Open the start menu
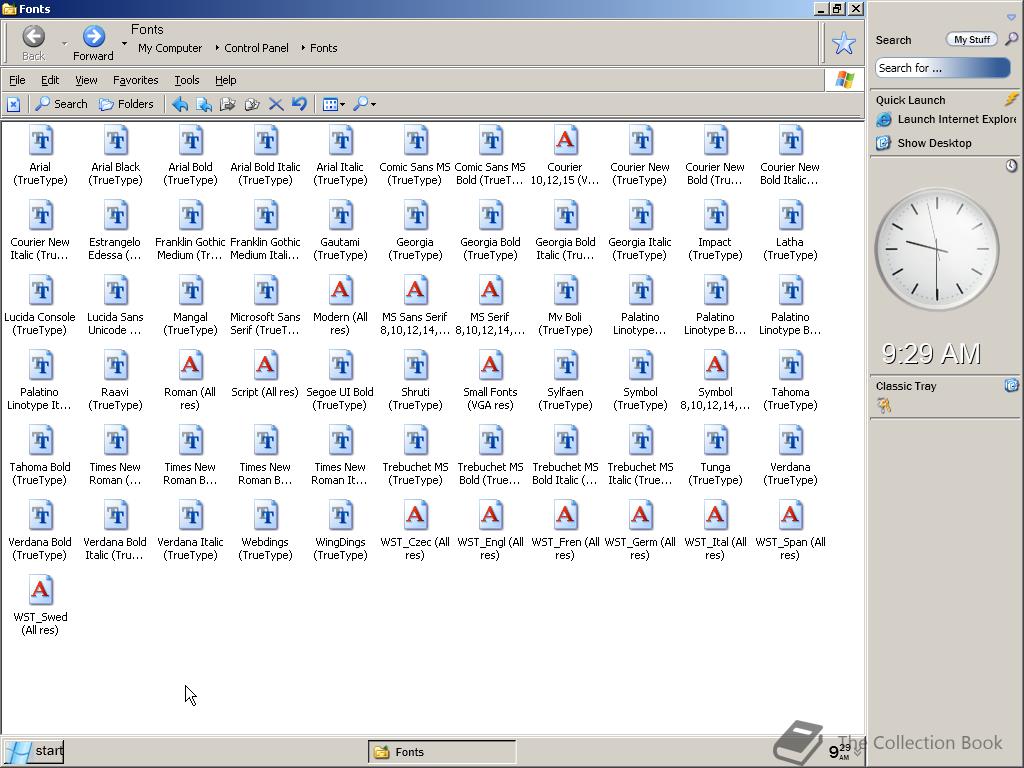 coord(33,752)
